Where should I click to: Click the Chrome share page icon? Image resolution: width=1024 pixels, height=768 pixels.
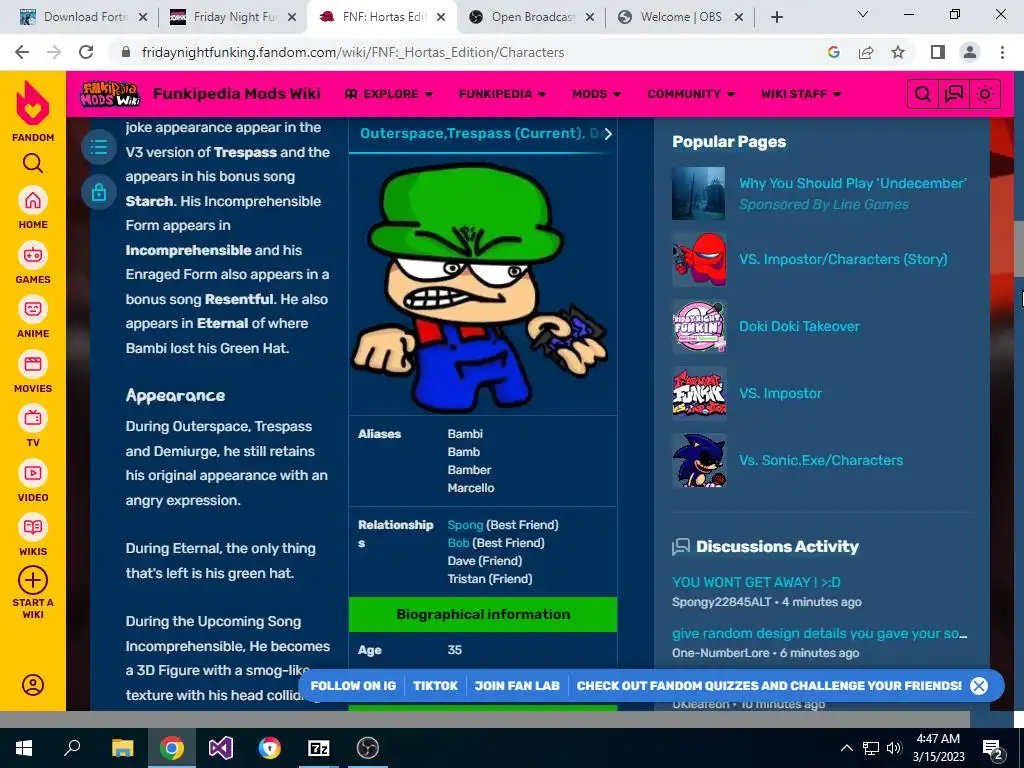866,52
